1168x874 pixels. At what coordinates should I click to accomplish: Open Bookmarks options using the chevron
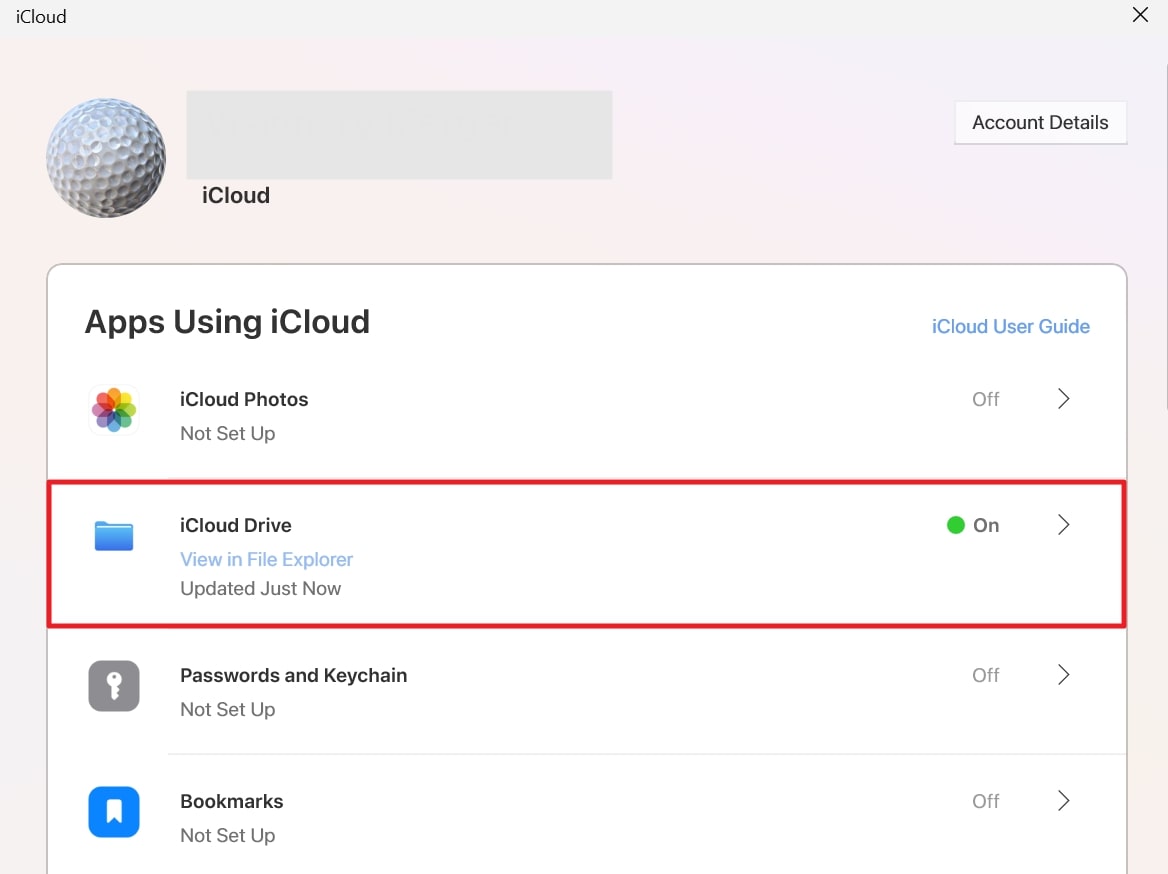point(1063,801)
